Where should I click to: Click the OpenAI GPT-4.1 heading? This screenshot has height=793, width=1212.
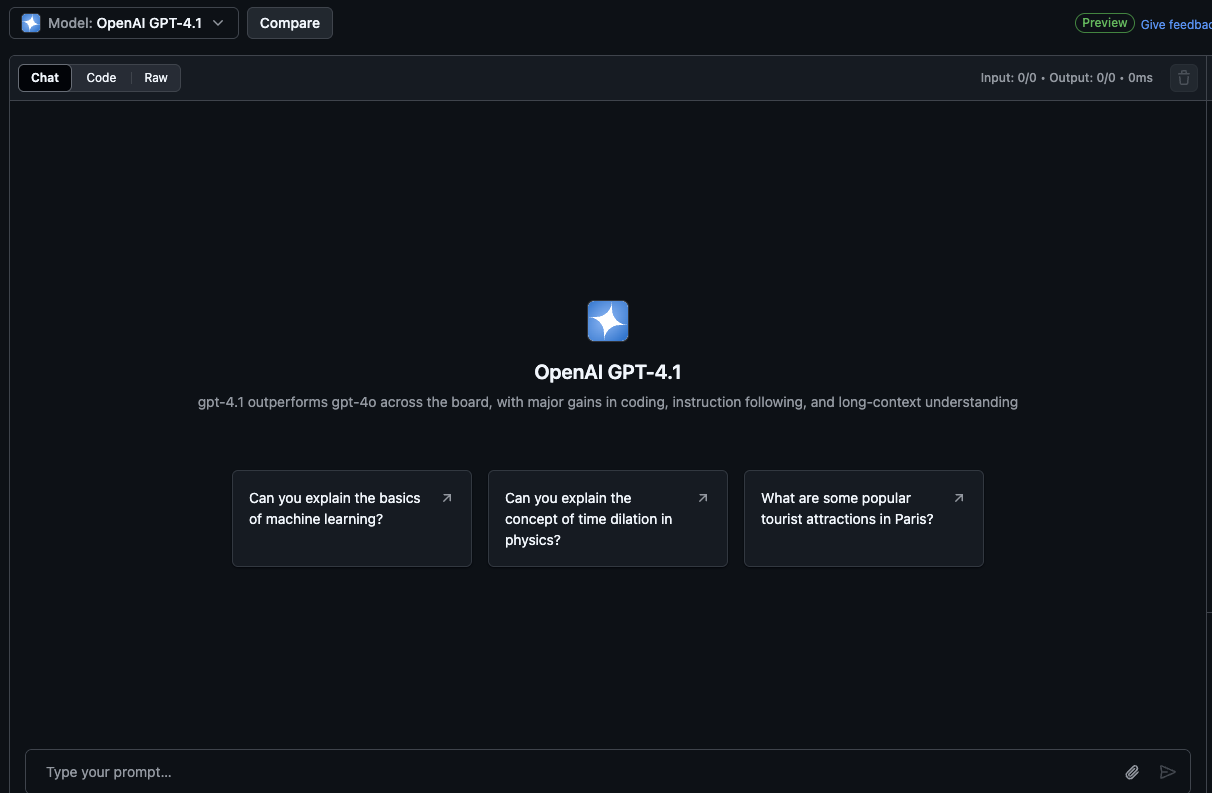point(608,372)
